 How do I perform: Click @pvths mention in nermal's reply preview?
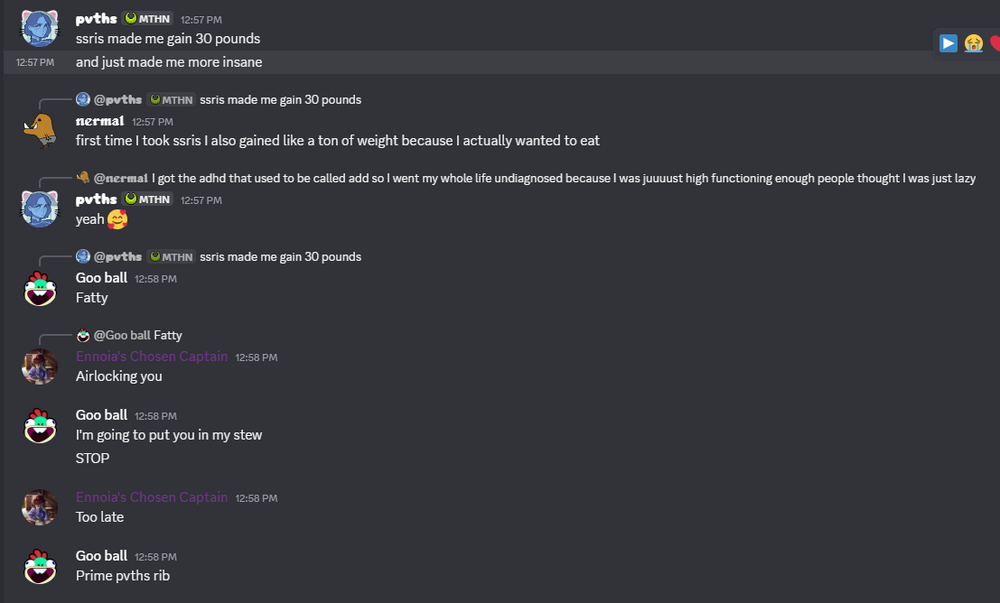[118, 99]
